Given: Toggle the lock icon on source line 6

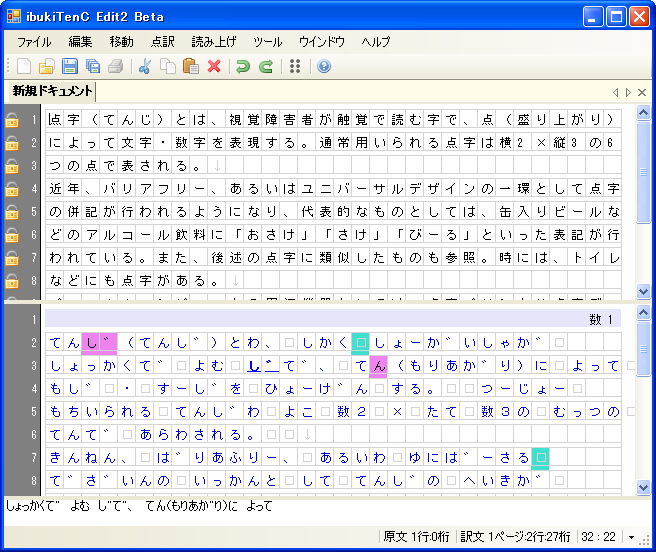Looking at the screenshot, I should pos(12,235).
